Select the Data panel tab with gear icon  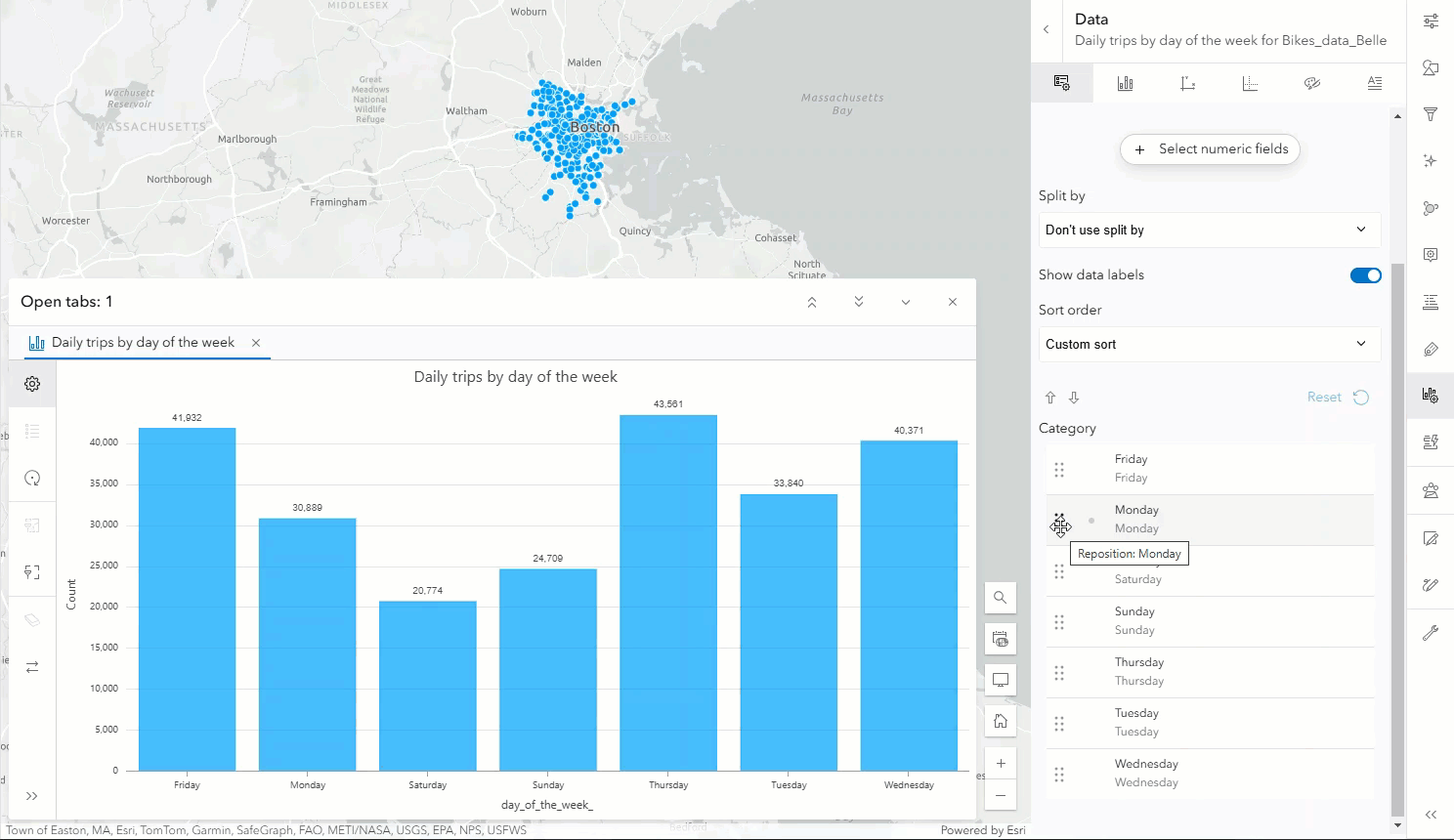[1062, 83]
